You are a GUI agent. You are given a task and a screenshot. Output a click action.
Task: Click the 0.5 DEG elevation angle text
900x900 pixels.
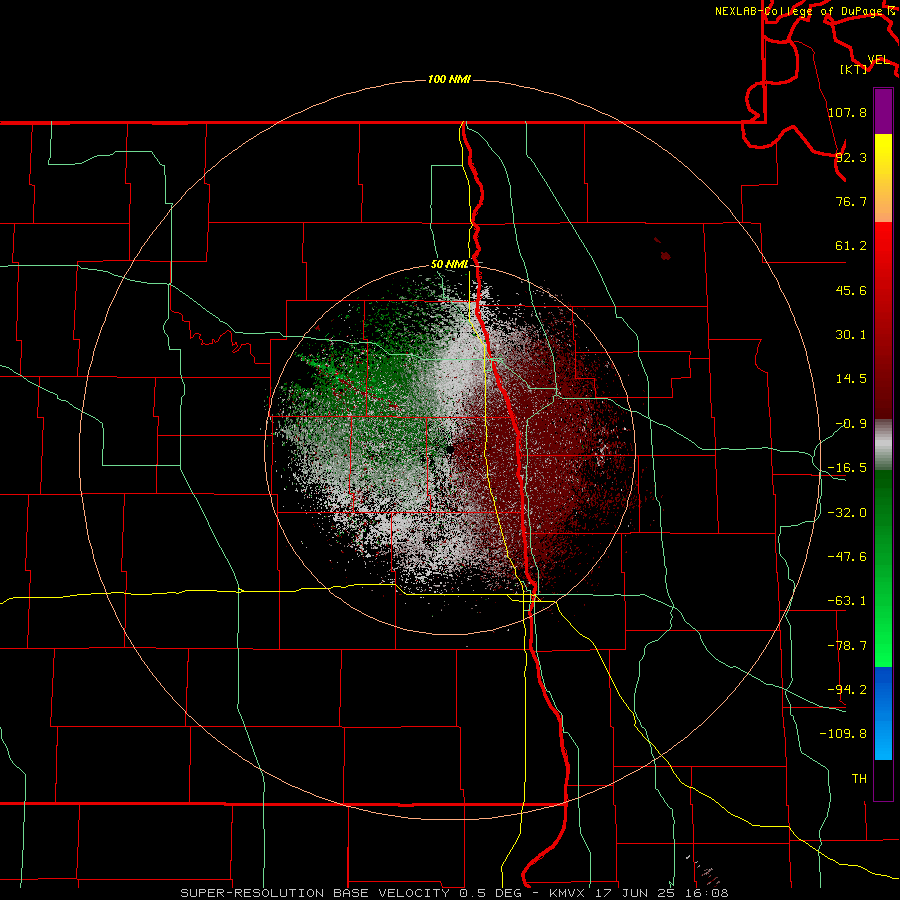[490, 893]
